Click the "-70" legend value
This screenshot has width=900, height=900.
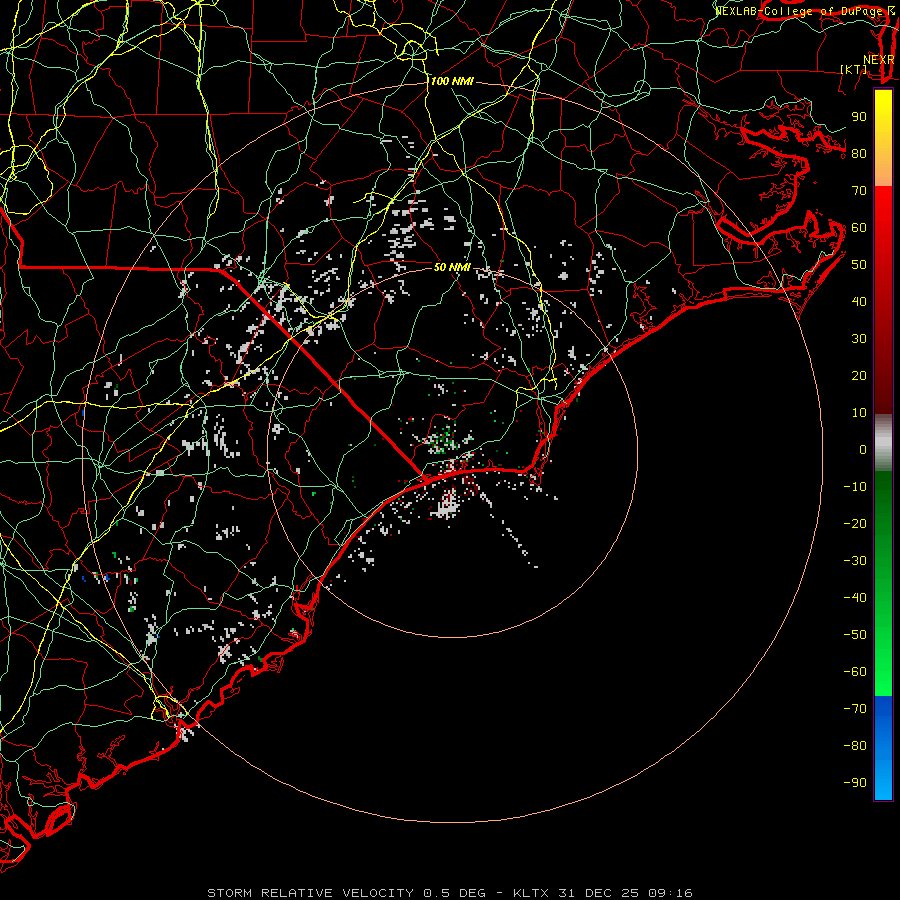[x=855, y=709]
